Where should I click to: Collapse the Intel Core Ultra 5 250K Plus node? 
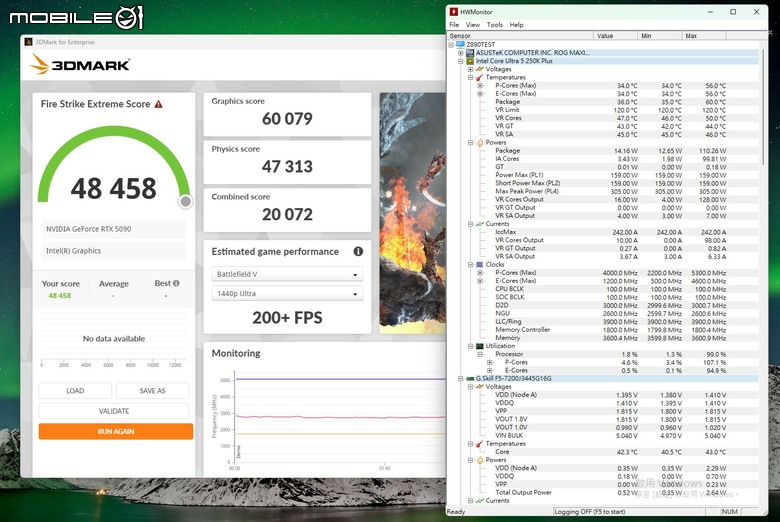coord(461,61)
